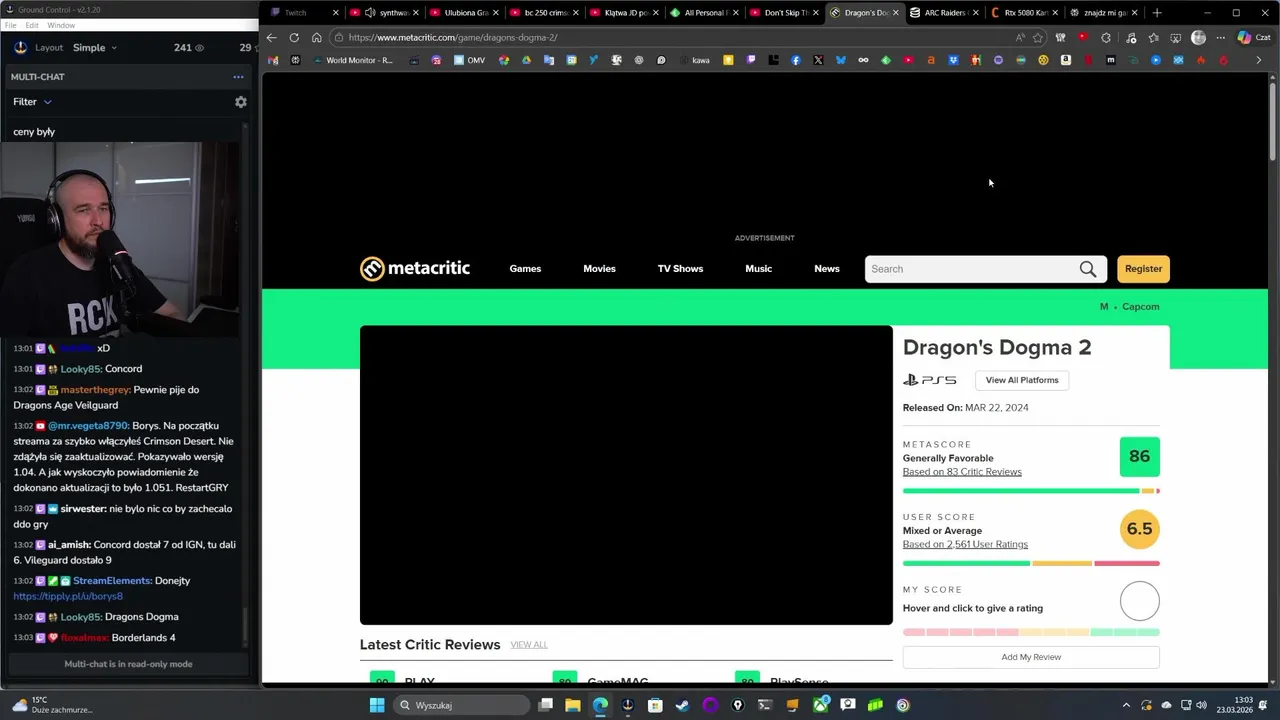Open tipply.pl donation link in chat
The image size is (1280, 720).
[68, 596]
